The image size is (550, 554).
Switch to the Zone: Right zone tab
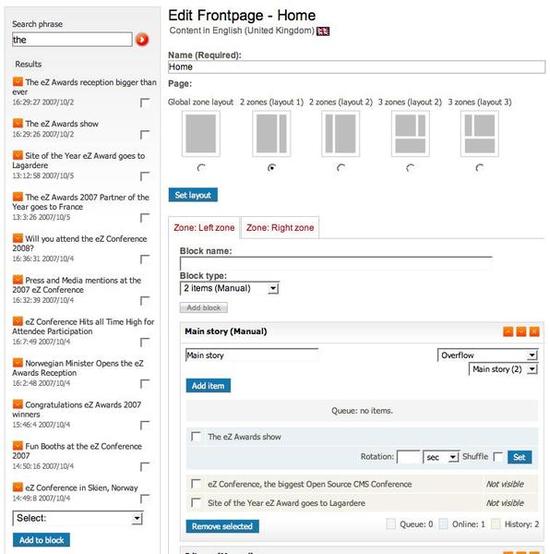280,228
